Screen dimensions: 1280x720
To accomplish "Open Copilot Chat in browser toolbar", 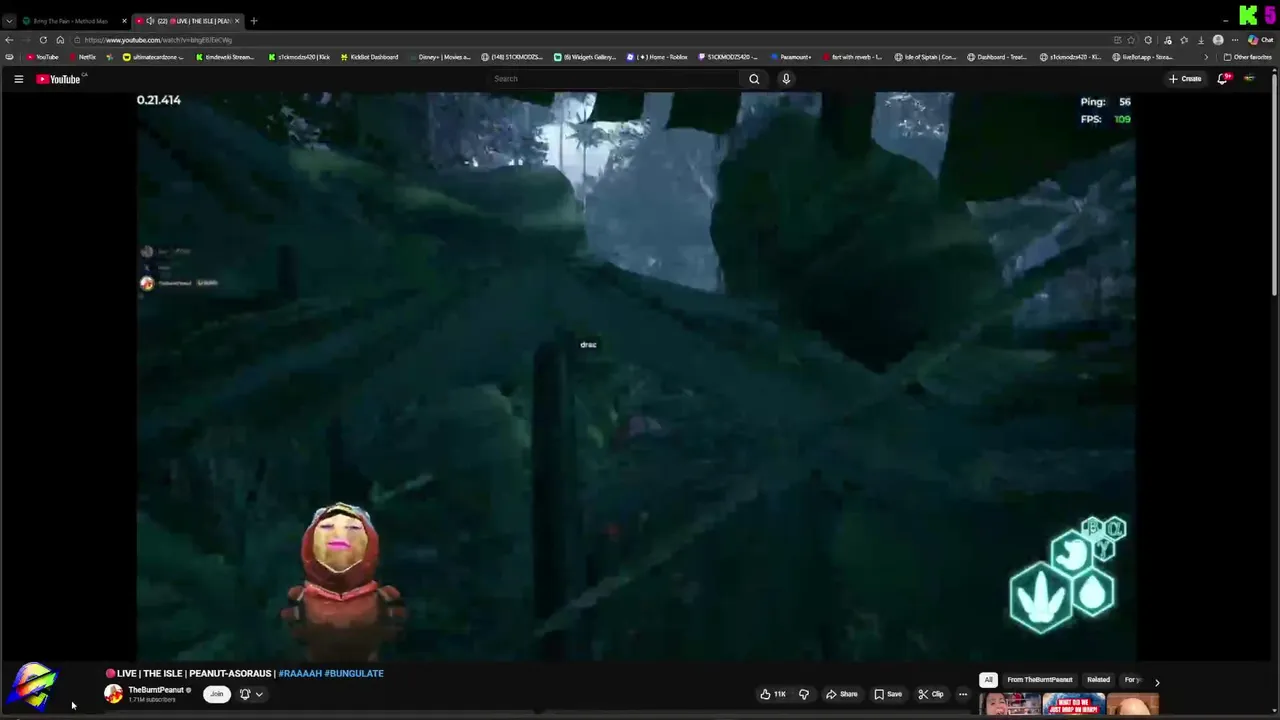I will click(1260, 40).
